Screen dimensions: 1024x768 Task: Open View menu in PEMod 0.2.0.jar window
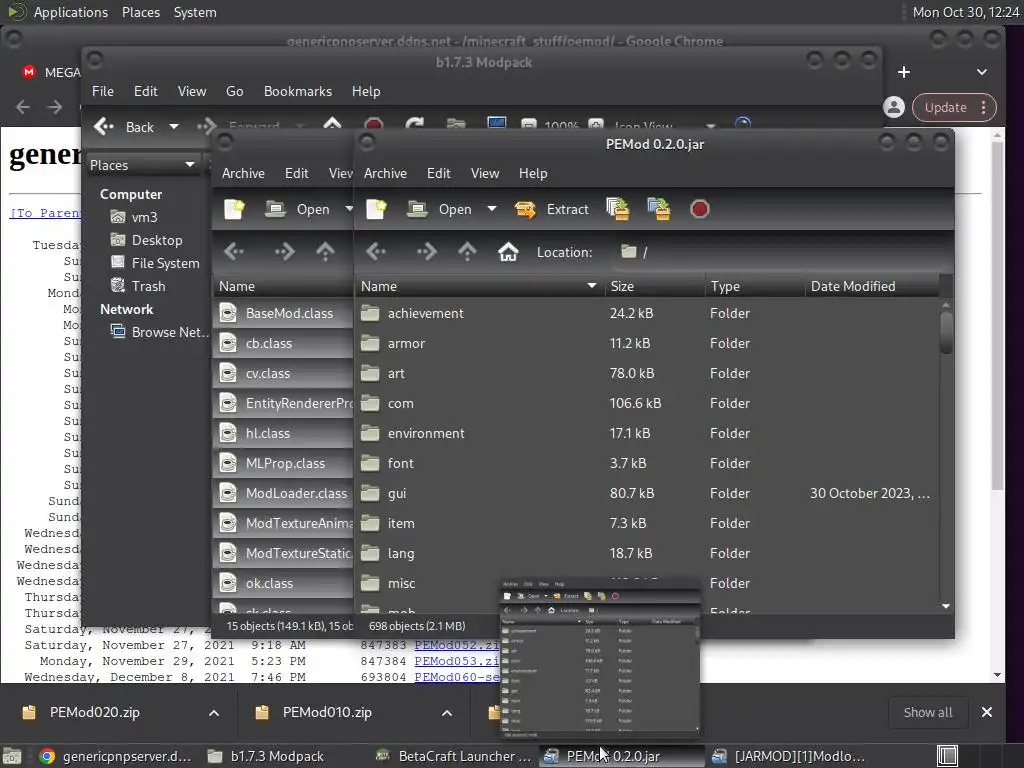(x=485, y=173)
